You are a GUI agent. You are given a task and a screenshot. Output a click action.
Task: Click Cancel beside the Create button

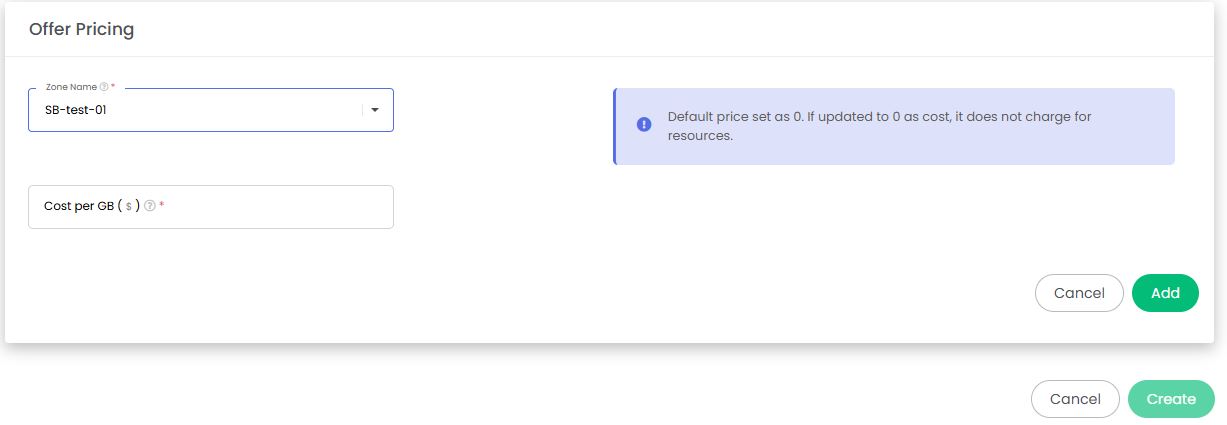(x=1075, y=399)
